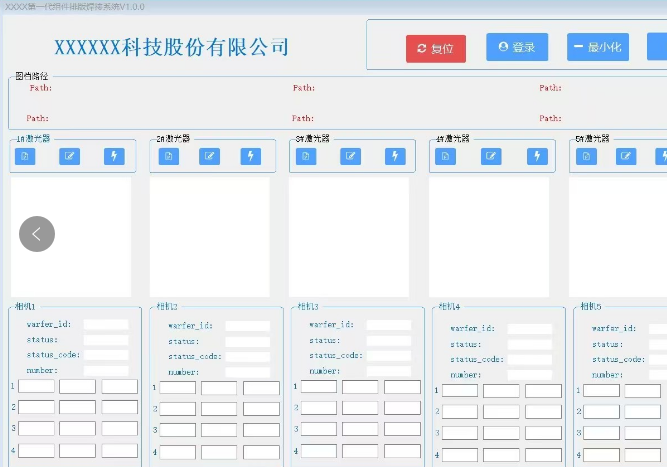Select row 2 middle box in 相机1
Image resolution: width=667 pixels, height=467 pixels.
tap(77, 407)
